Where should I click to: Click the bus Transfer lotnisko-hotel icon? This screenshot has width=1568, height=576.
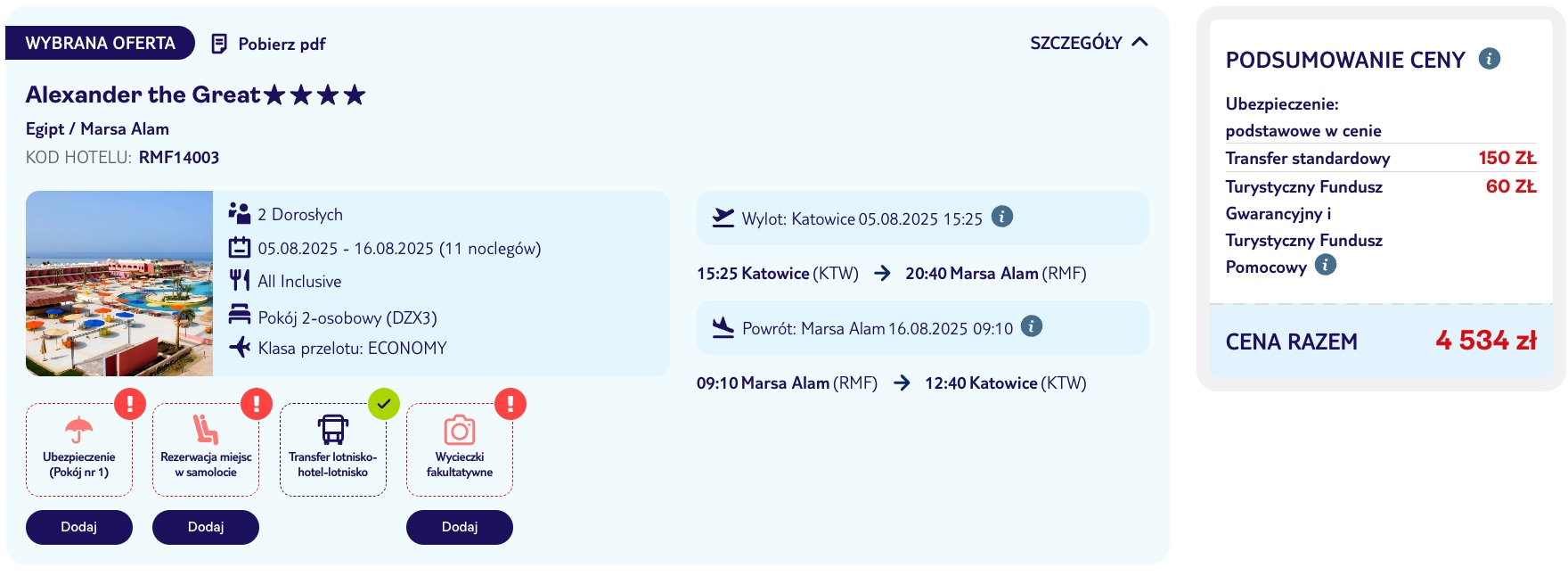[x=333, y=430]
